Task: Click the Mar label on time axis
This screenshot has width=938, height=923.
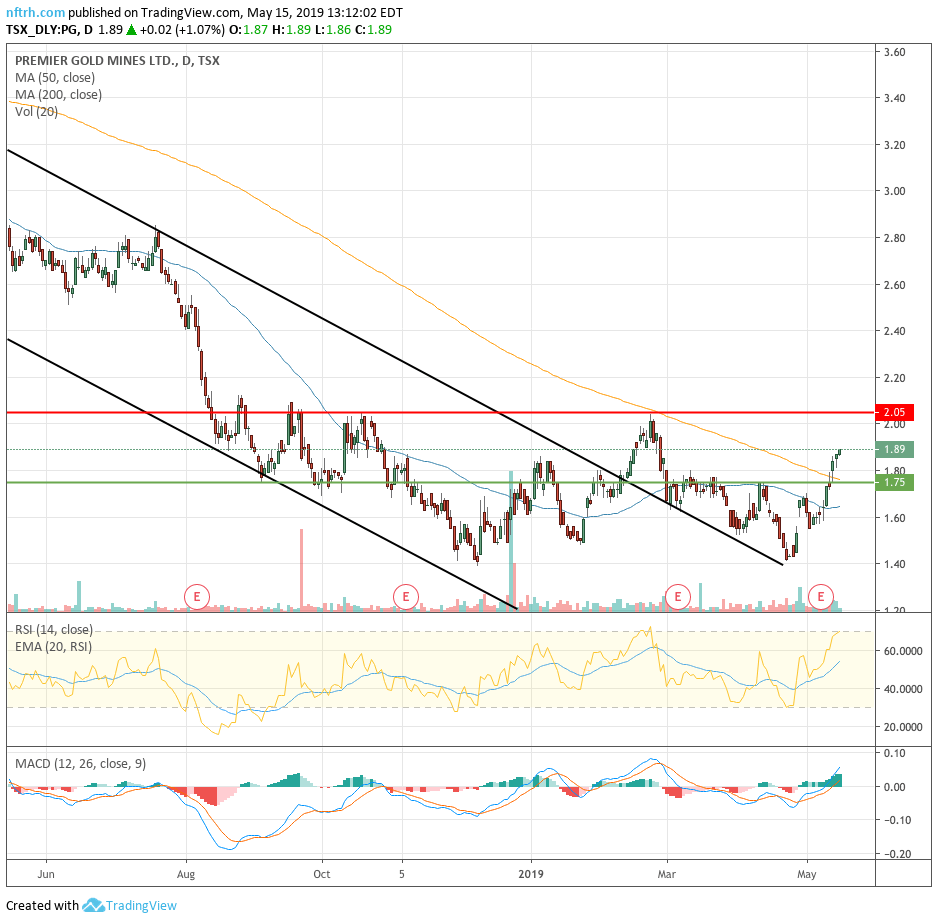Action: (666, 874)
